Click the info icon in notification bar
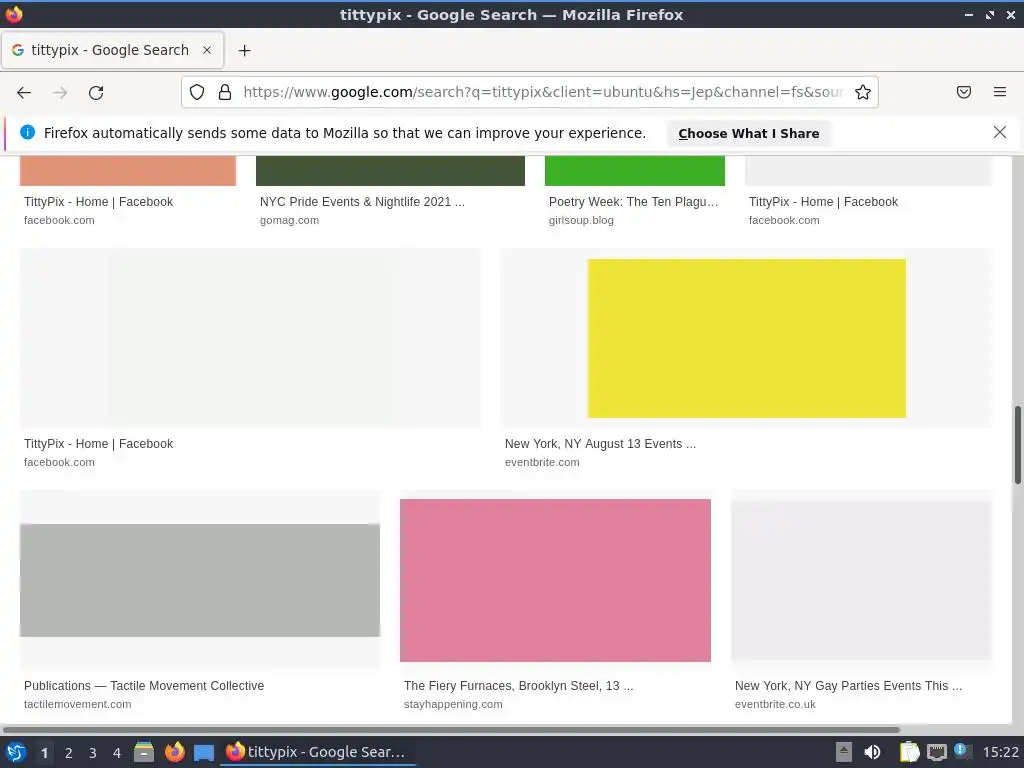The width and height of the screenshot is (1024, 768). click(x=27, y=133)
